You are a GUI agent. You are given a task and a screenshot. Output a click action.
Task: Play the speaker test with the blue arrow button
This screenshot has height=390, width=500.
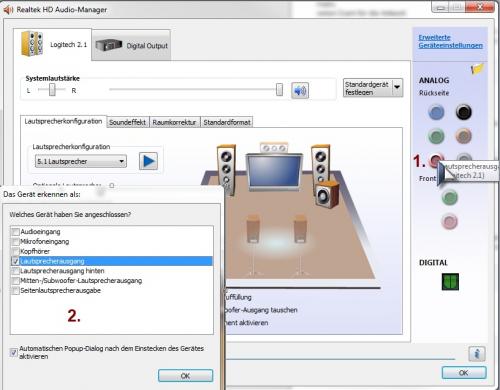148,161
